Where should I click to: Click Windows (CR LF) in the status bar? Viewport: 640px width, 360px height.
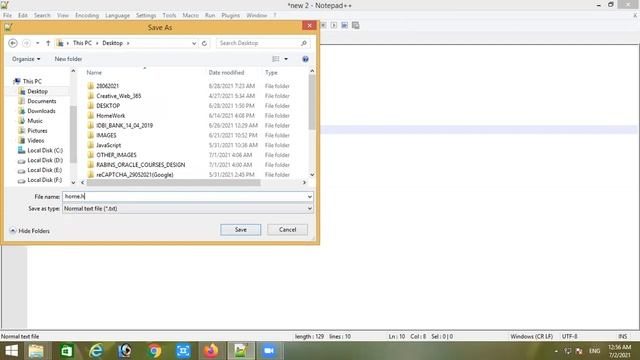531,337
